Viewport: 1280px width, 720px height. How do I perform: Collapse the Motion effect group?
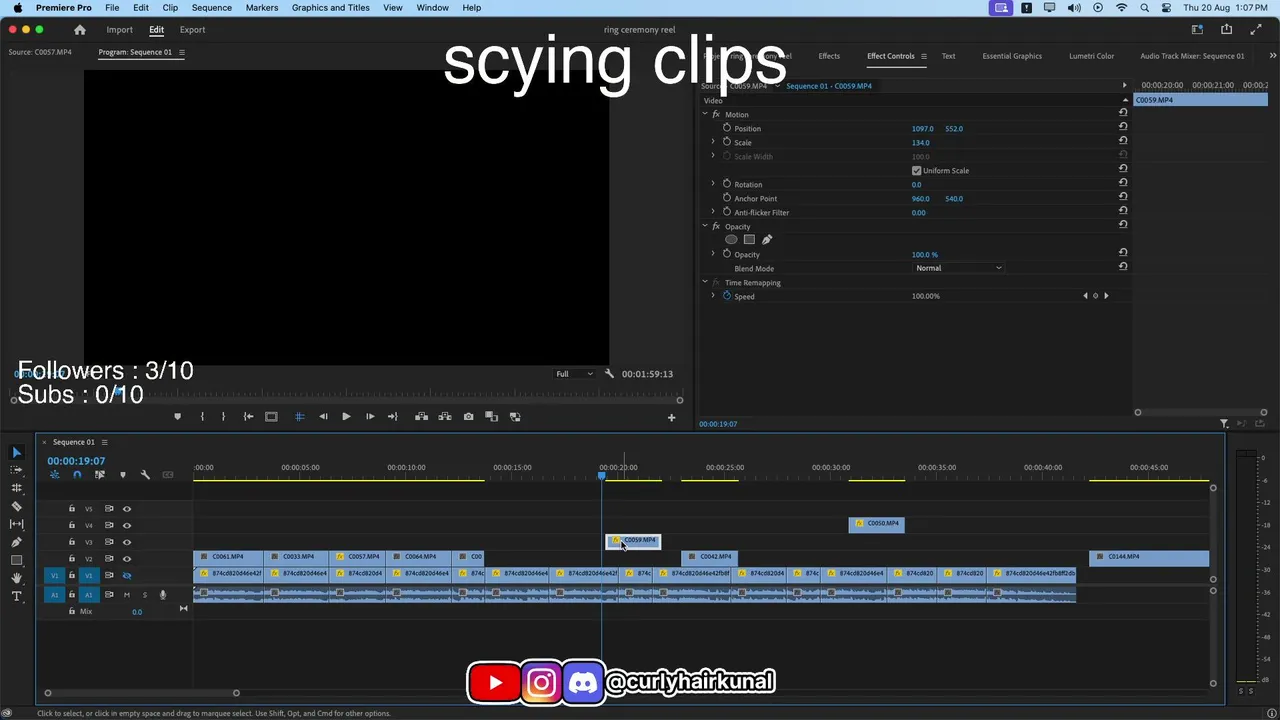[704, 114]
